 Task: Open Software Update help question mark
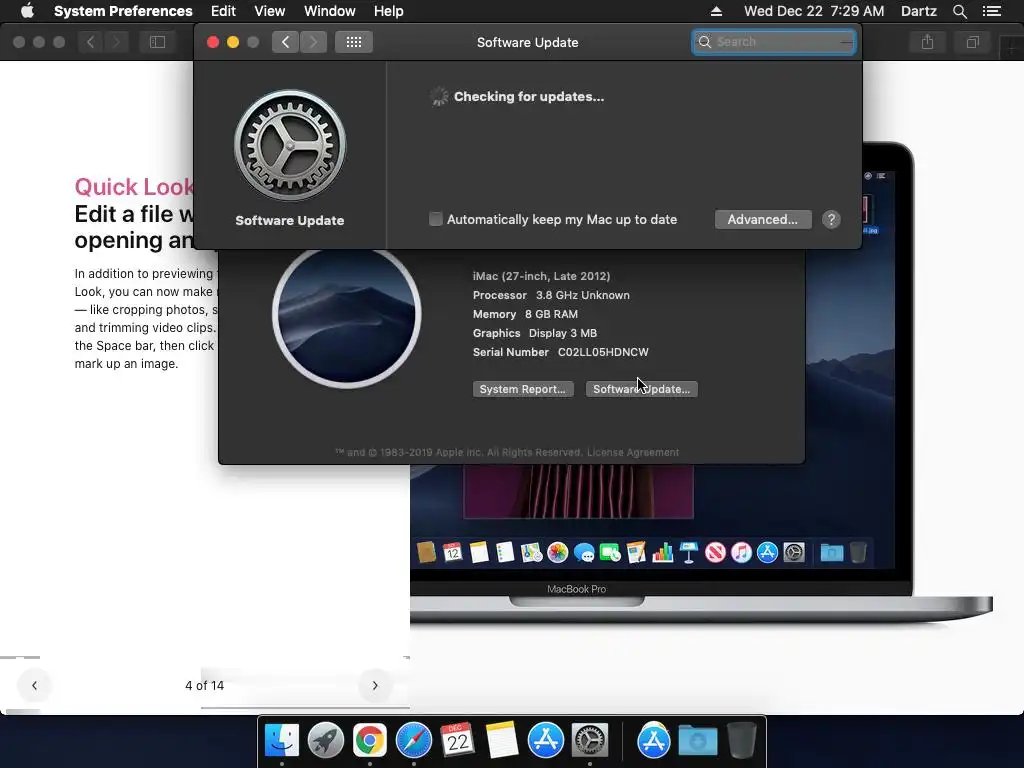tap(831, 219)
